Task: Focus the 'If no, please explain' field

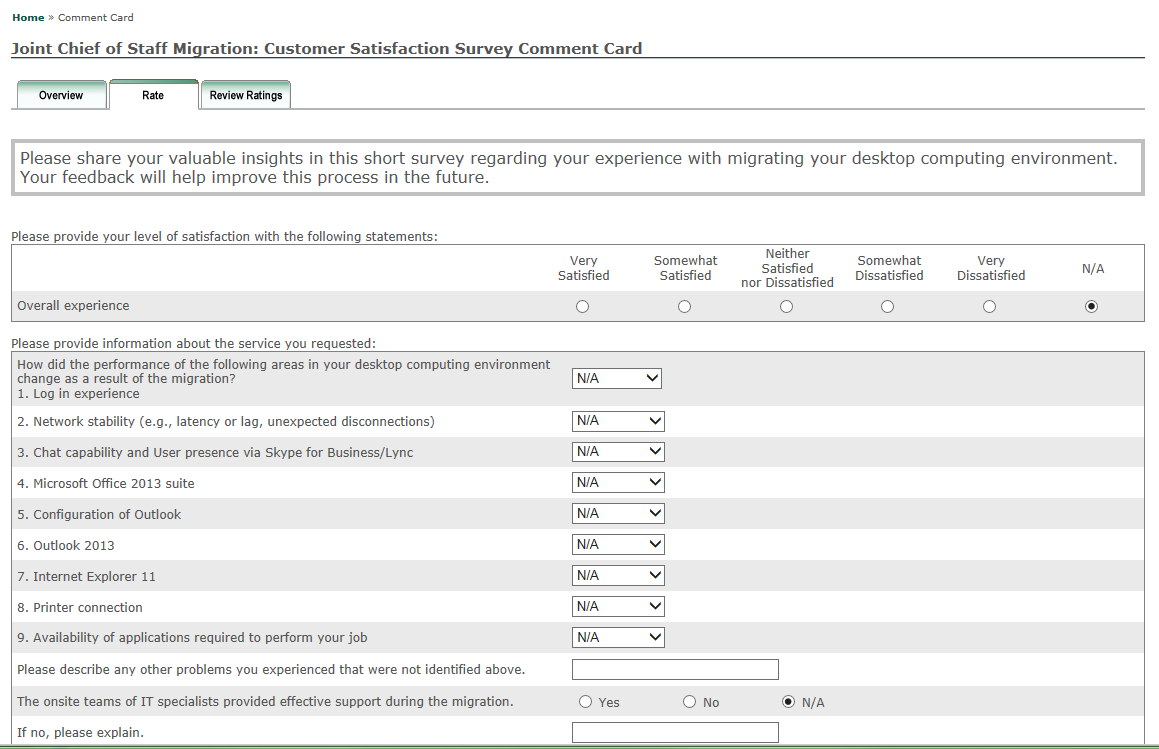Action: point(675,733)
